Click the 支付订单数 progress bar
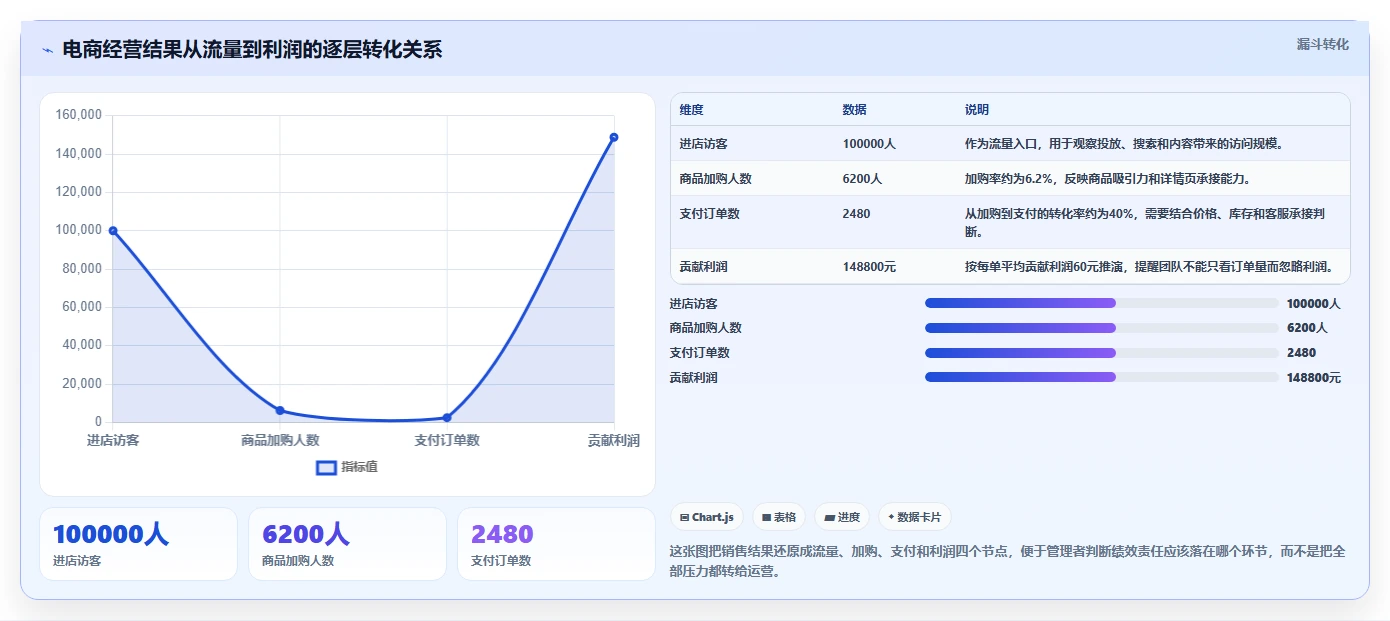The width and height of the screenshot is (1390, 621). [1102, 353]
